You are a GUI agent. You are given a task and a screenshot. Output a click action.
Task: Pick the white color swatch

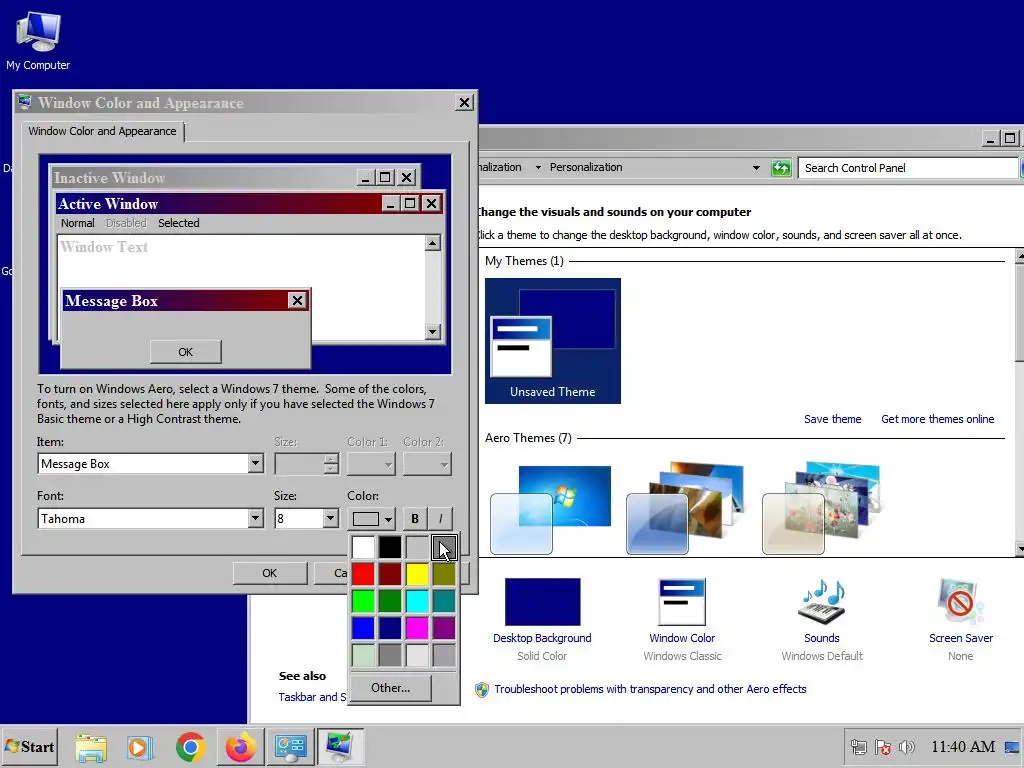[363, 547]
